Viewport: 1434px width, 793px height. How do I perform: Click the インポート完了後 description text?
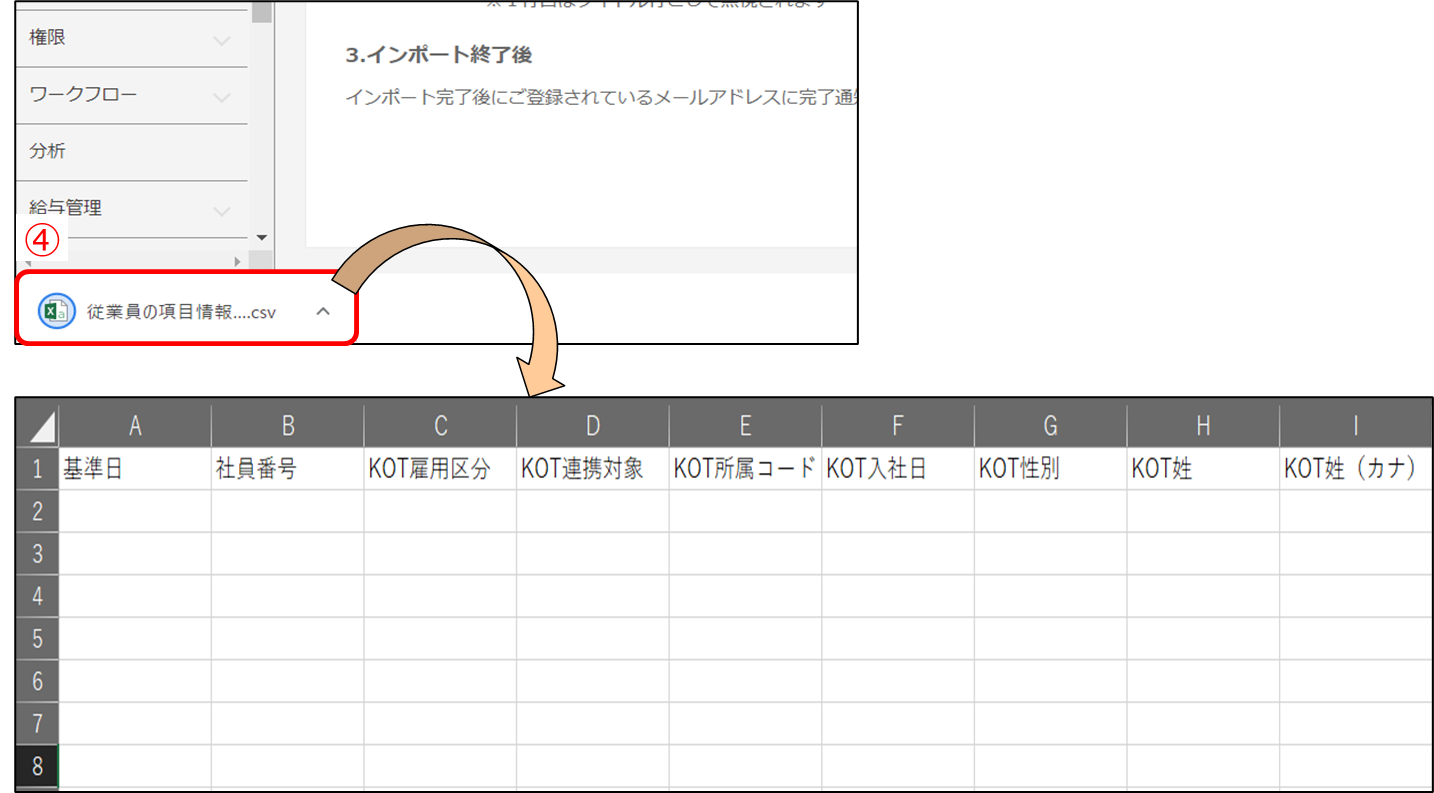(601, 97)
